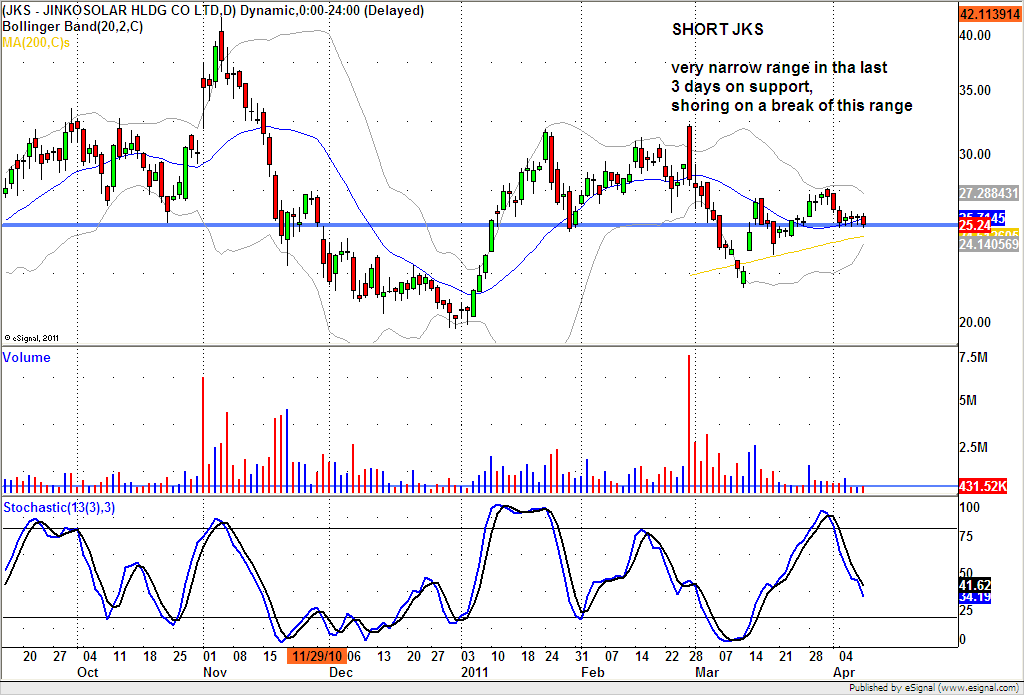Screen dimensions: 1024x695
Task: Click the gray 27.288431 upper band tag
Action: pos(989,193)
